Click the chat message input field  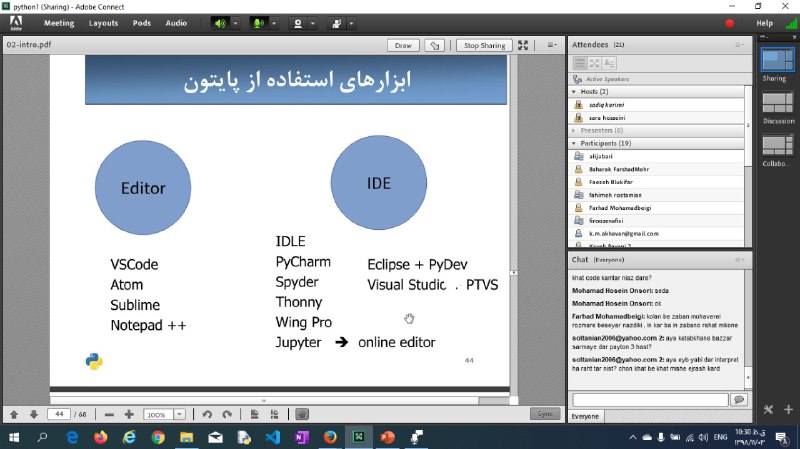pos(650,400)
